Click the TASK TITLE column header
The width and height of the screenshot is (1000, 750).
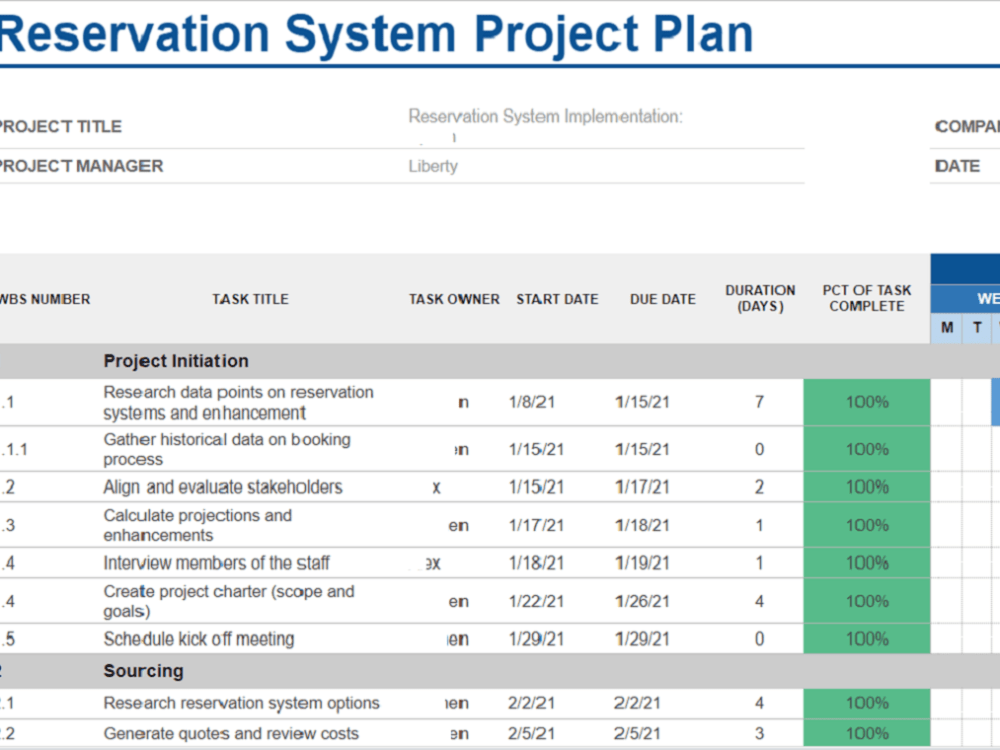pyautogui.click(x=250, y=299)
